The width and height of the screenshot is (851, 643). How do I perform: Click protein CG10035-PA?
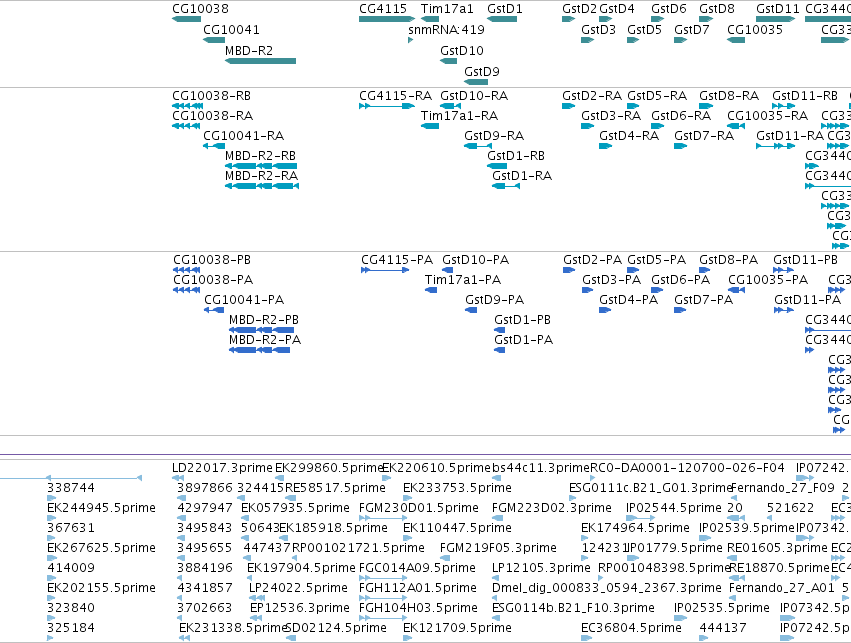click(x=736, y=290)
